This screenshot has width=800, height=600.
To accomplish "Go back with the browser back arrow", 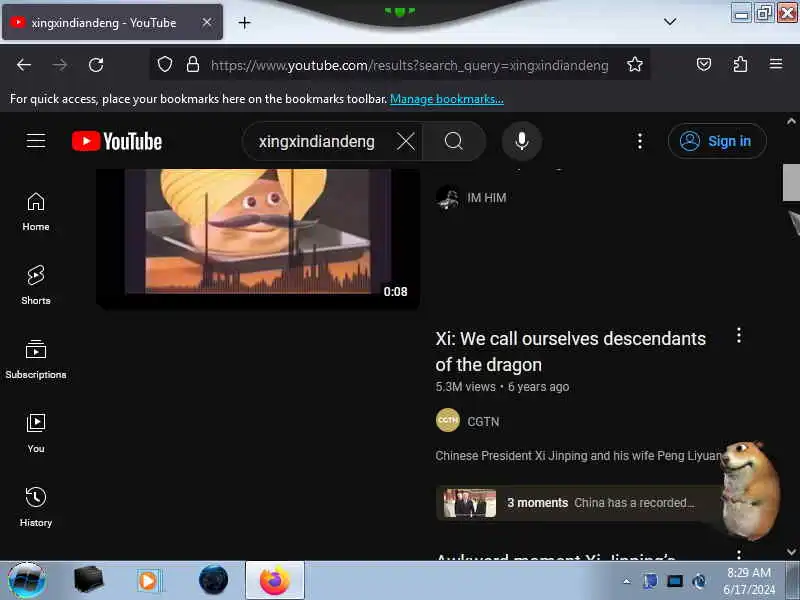I will click(x=24, y=65).
